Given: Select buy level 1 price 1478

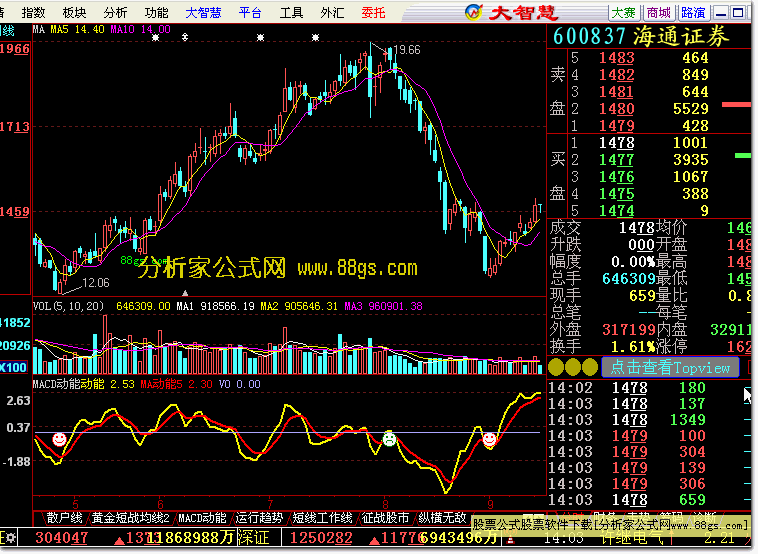Looking at the screenshot, I should pyautogui.click(x=616, y=143).
